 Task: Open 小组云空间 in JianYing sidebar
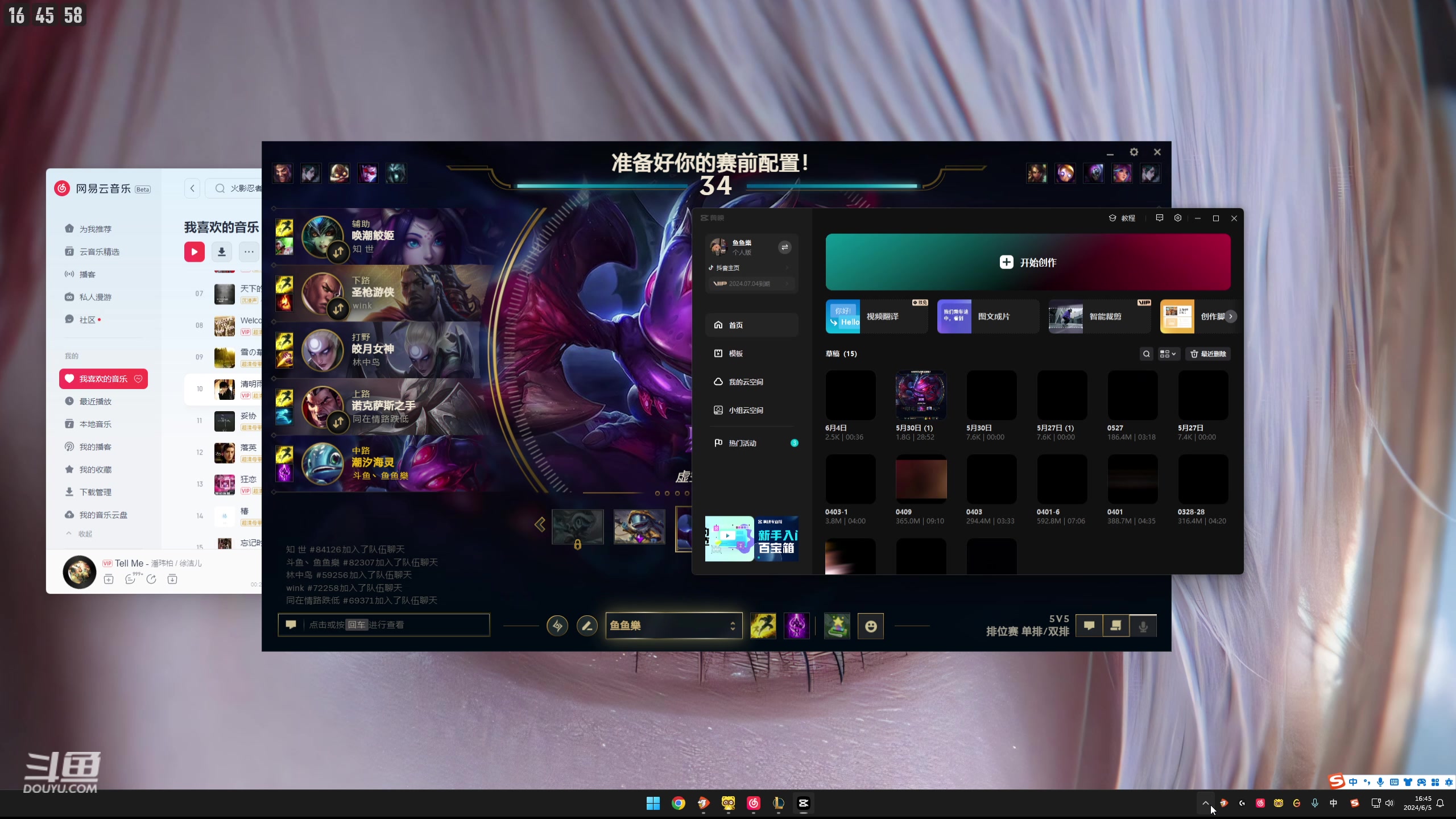pyautogui.click(x=752, y=410)
